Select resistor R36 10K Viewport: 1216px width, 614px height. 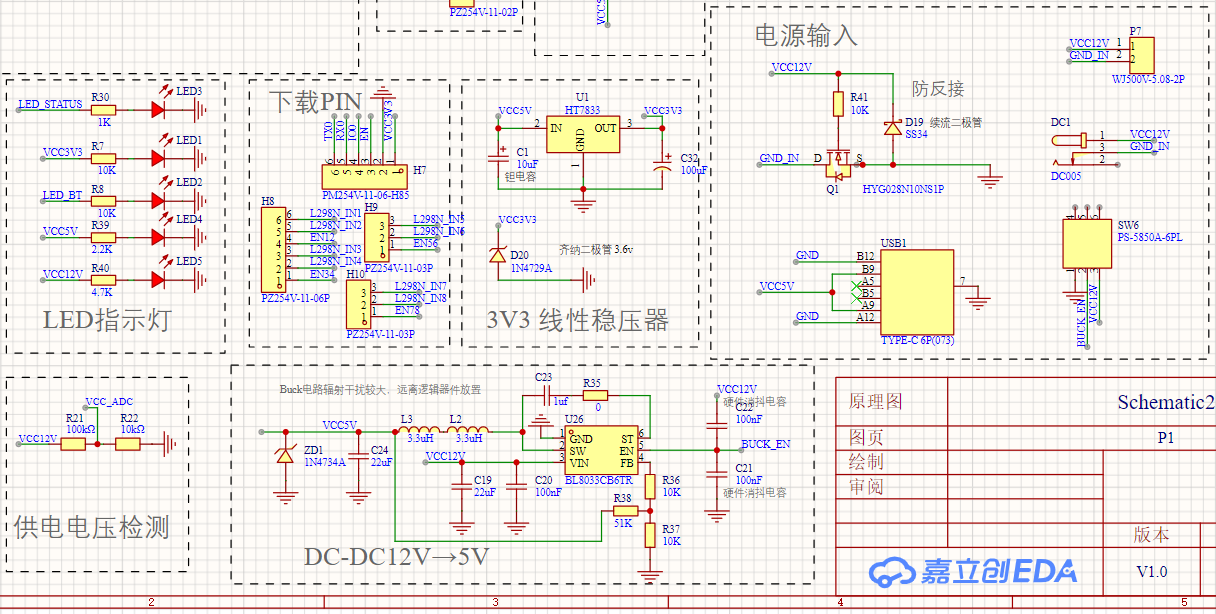click(x=649, y=487)
